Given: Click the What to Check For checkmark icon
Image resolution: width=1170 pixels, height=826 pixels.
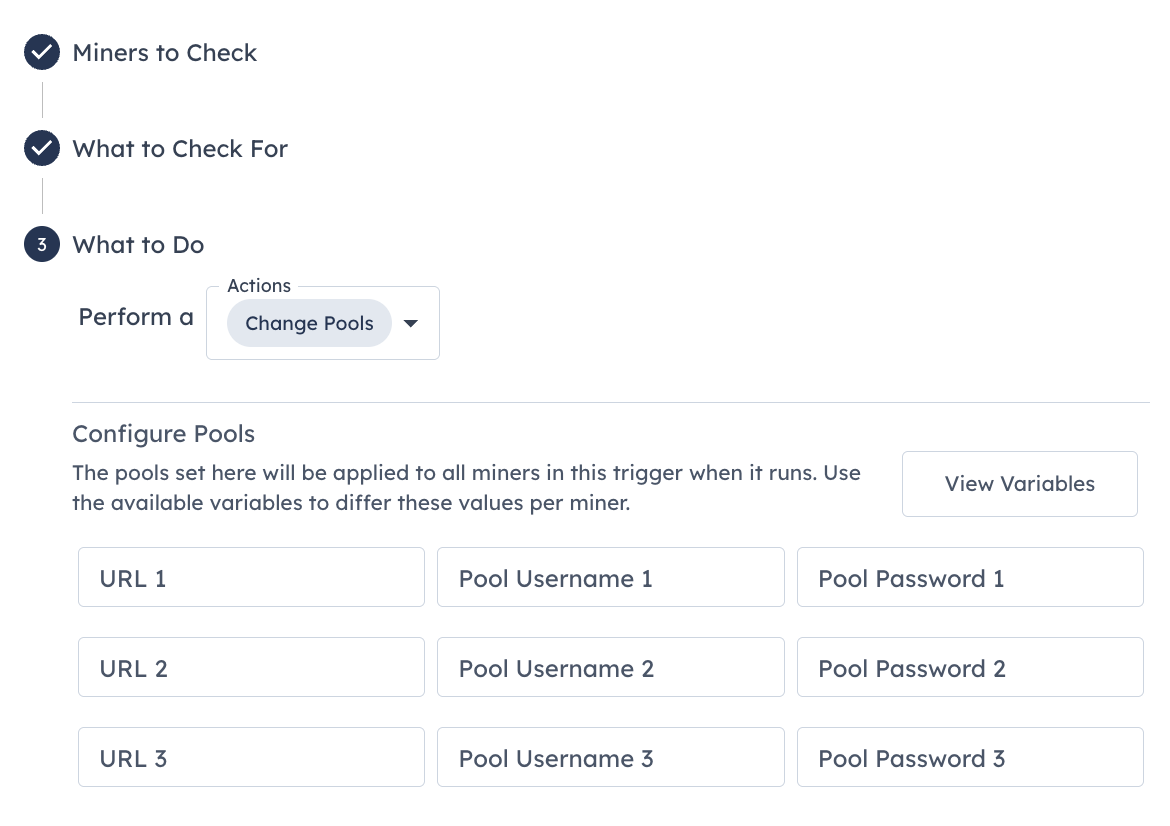Looking at the screenshot, I should (x=42, y=148).
